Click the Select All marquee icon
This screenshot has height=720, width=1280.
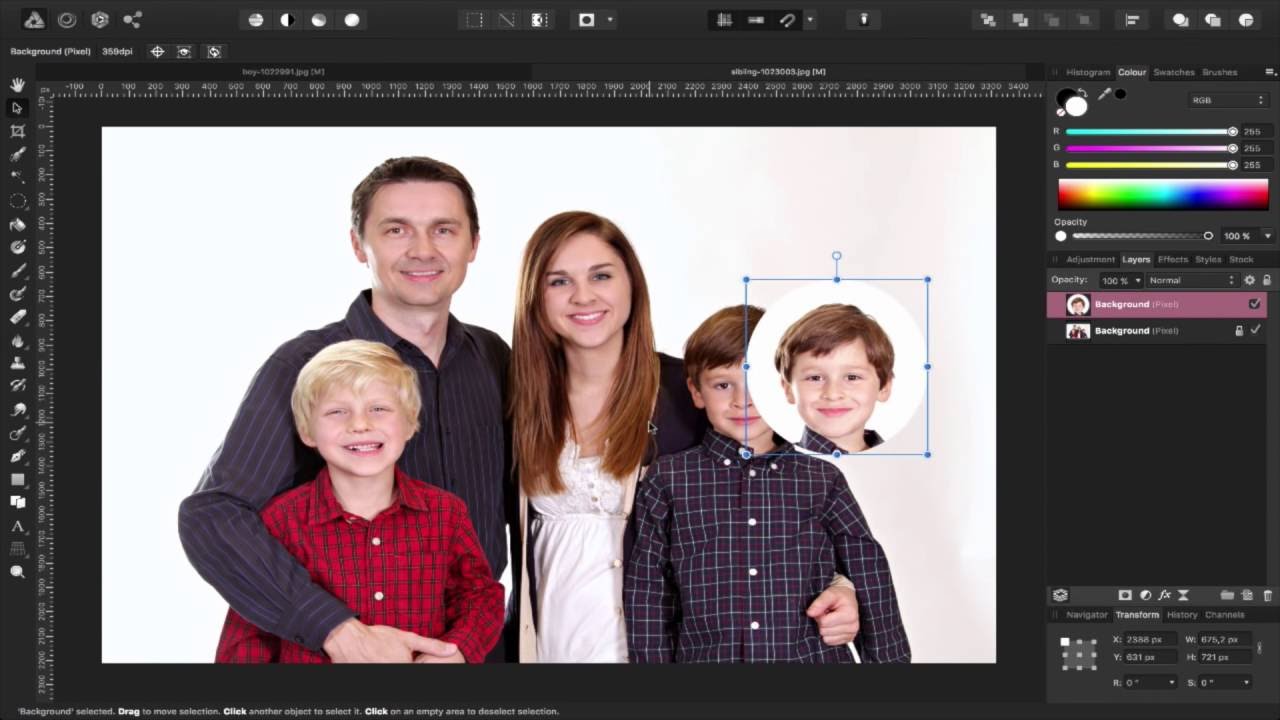pos(475,20)
